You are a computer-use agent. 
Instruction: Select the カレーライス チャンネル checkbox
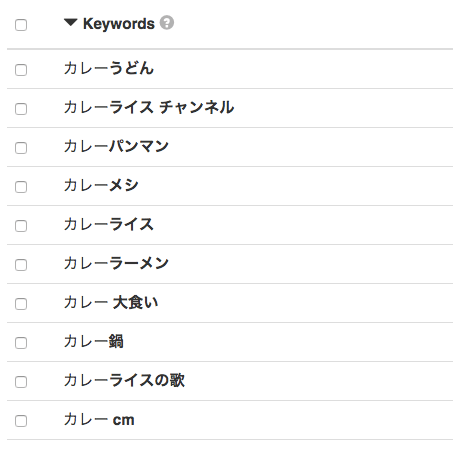(21, 109)
